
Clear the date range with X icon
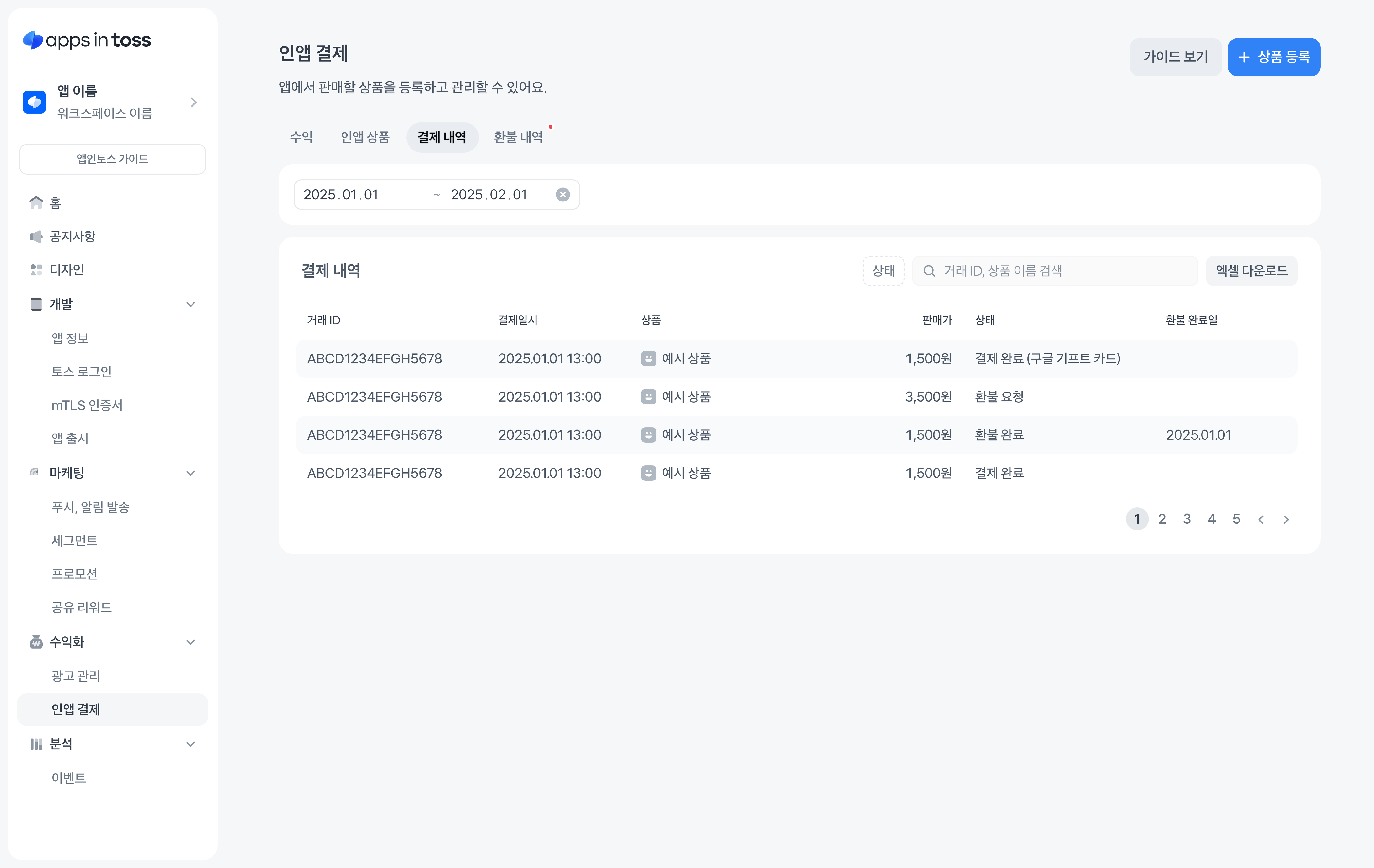(563, 195)
